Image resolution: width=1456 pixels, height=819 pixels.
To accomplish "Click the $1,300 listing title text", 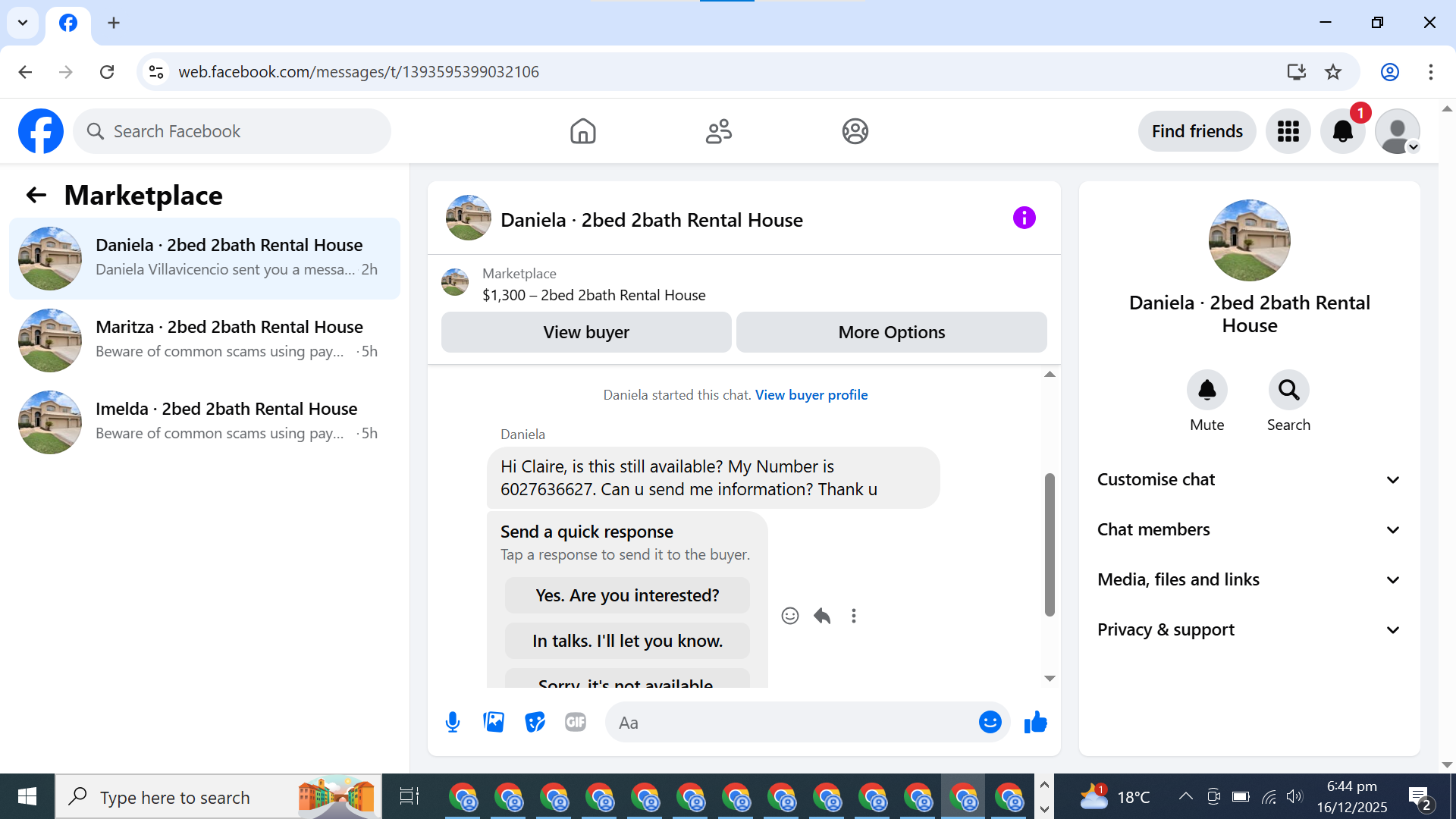I will [x=594, y=295].
